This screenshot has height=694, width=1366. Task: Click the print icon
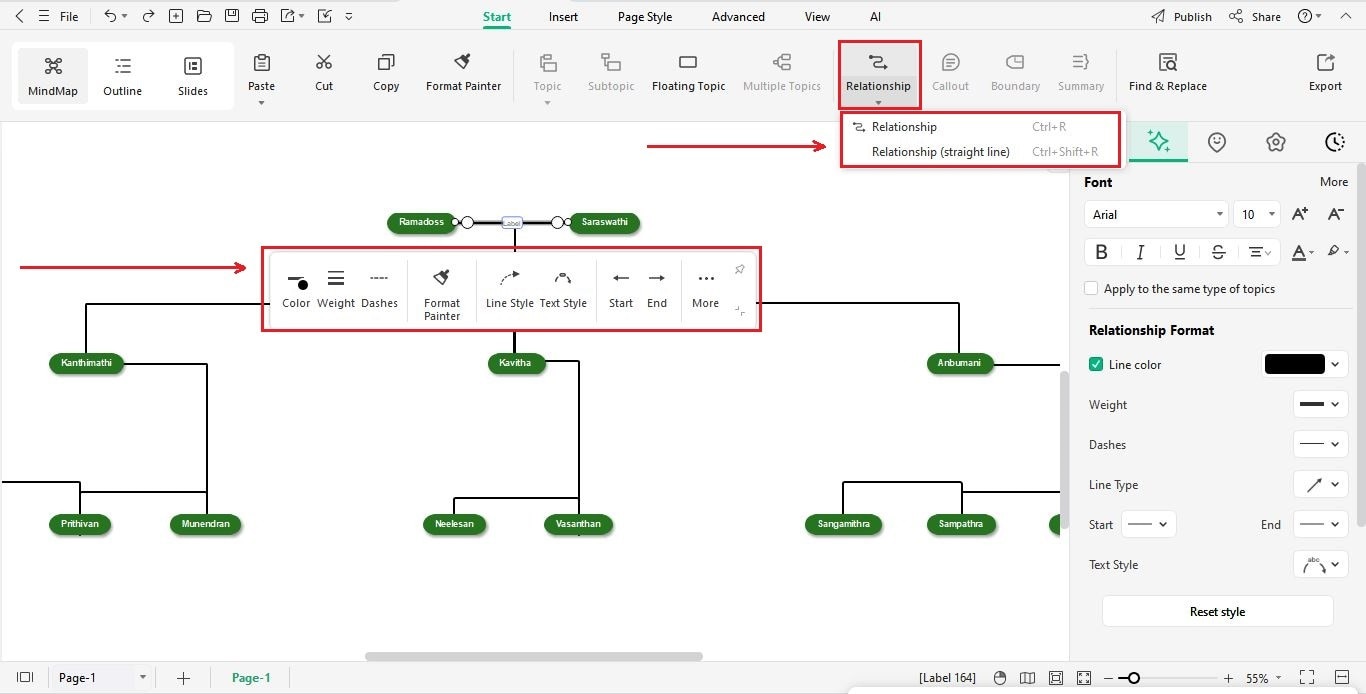[x=260, y=16]
